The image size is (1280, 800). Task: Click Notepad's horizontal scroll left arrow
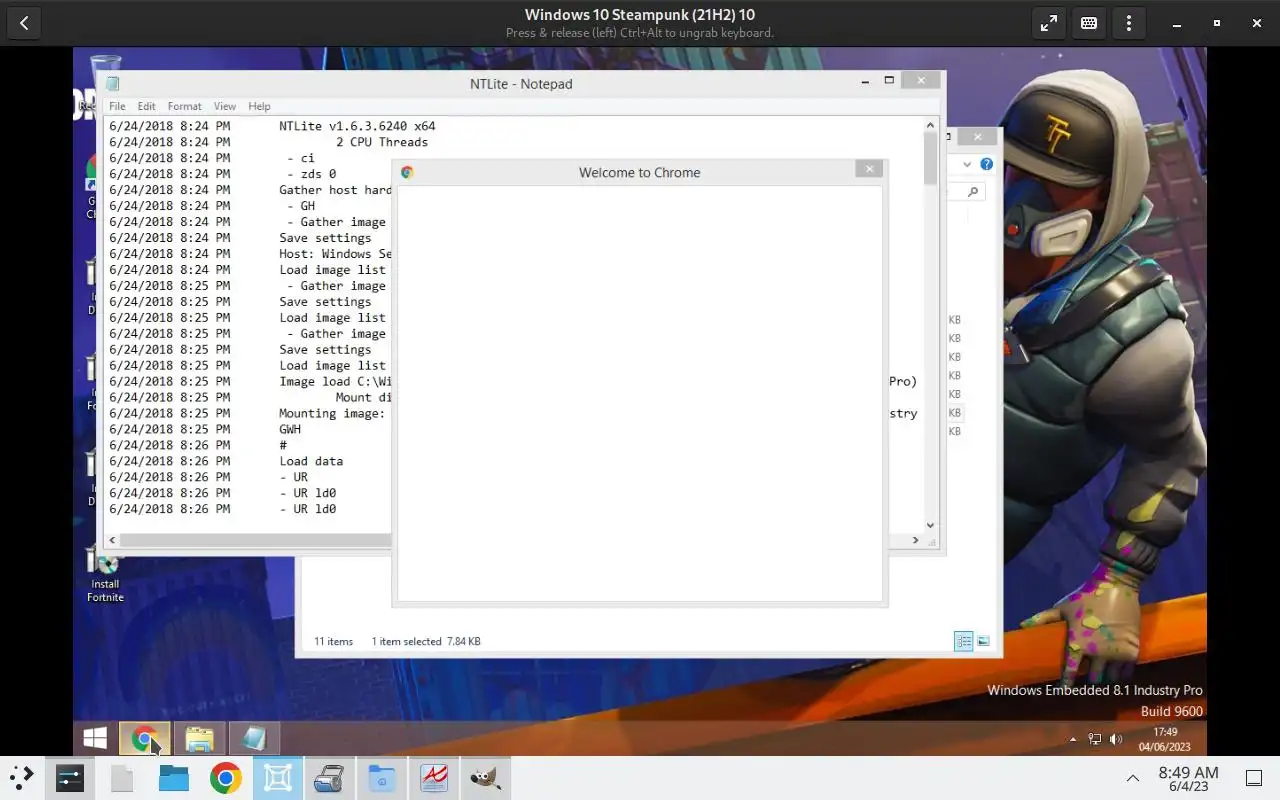pyautogui.click(x=112, y=540)
